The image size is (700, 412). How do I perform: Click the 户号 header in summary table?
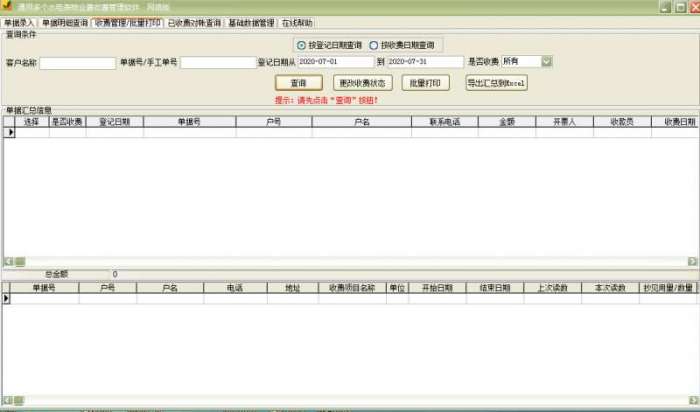[274, 121]
